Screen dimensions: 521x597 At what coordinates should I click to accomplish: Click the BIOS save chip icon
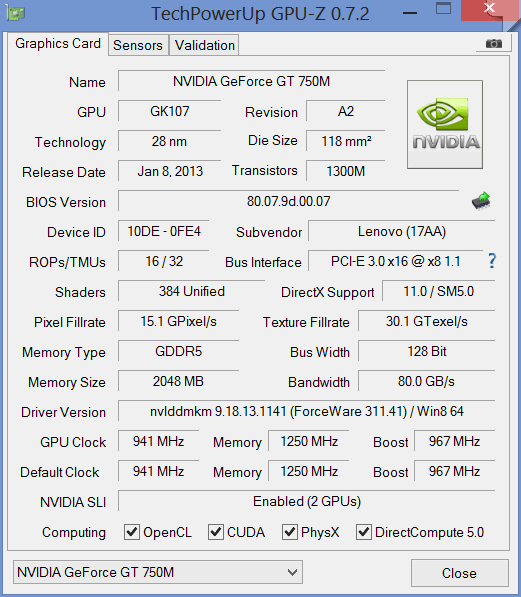click(x=481, y=201)
